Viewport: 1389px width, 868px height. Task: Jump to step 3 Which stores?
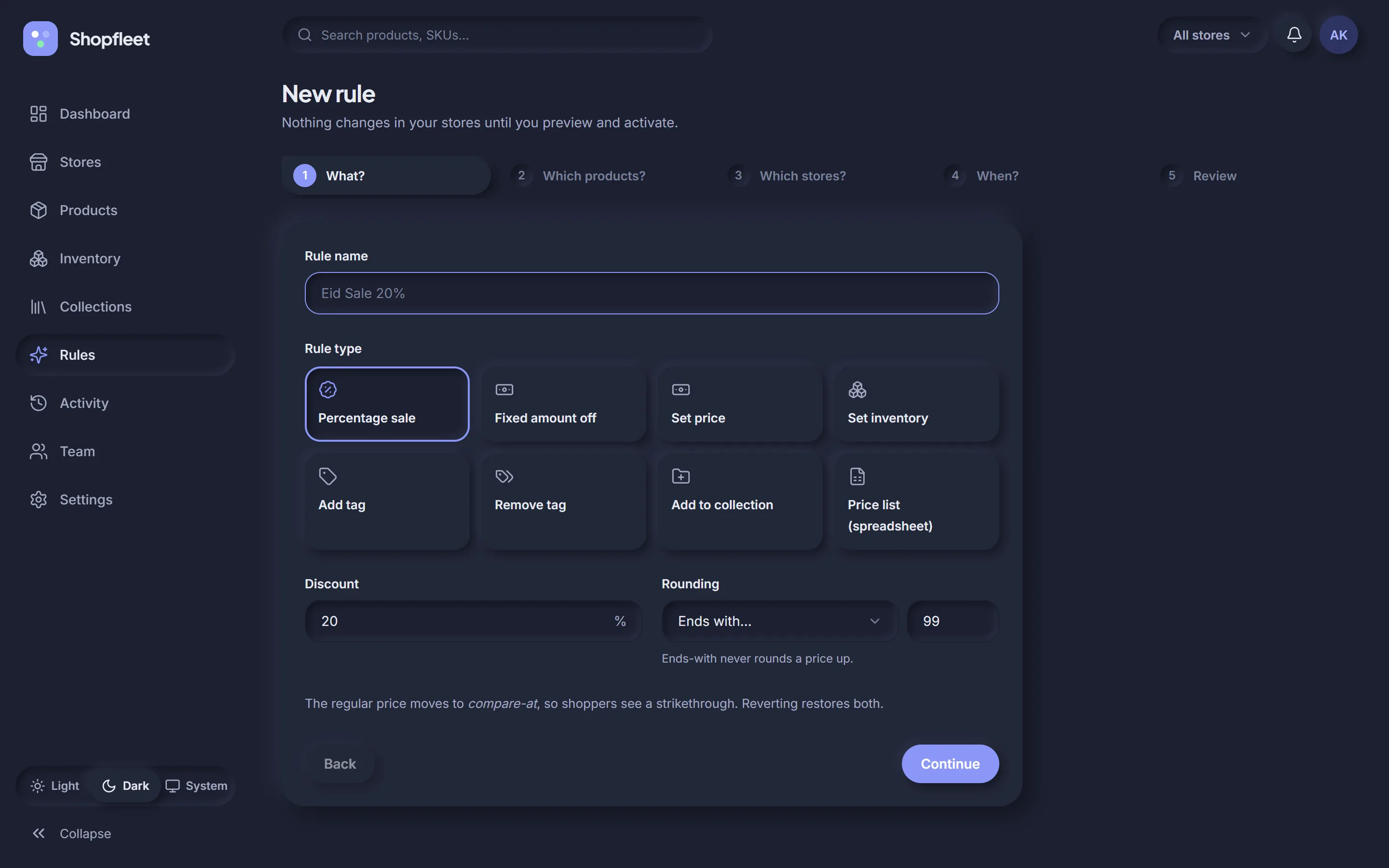point(819,176)
